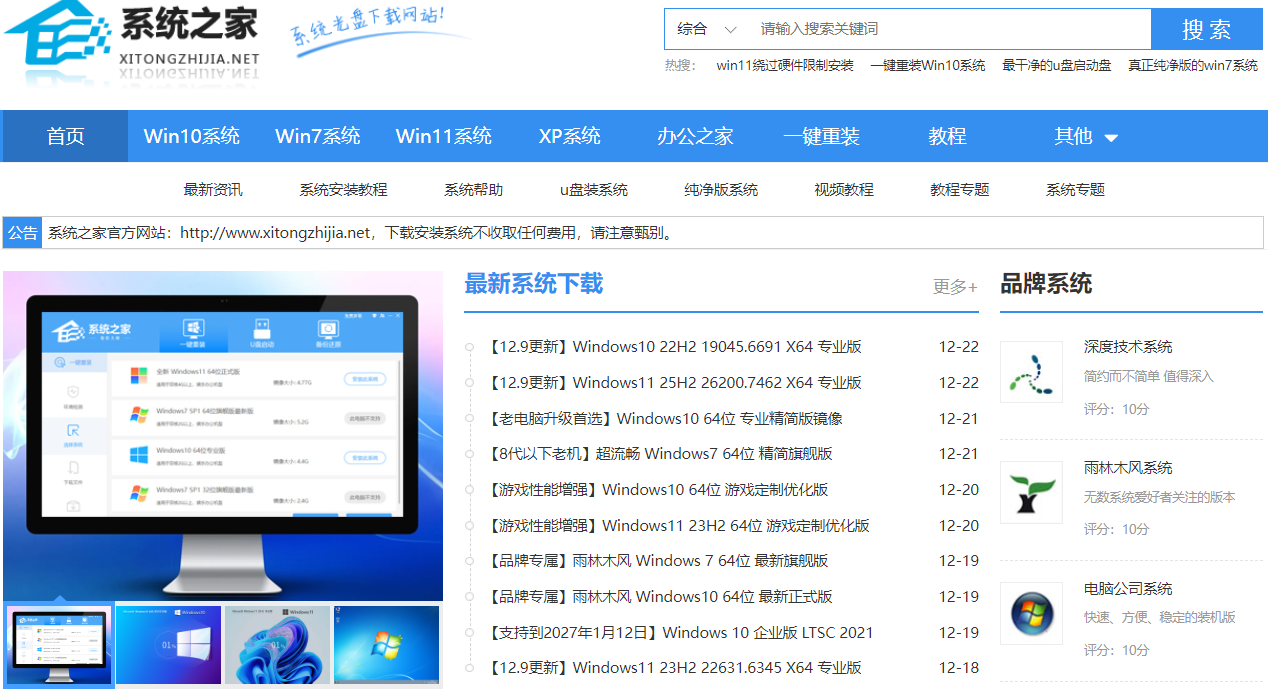
Task: Select the first carousel thumbnail of the monitor
Action: click(x=59, y=645)
